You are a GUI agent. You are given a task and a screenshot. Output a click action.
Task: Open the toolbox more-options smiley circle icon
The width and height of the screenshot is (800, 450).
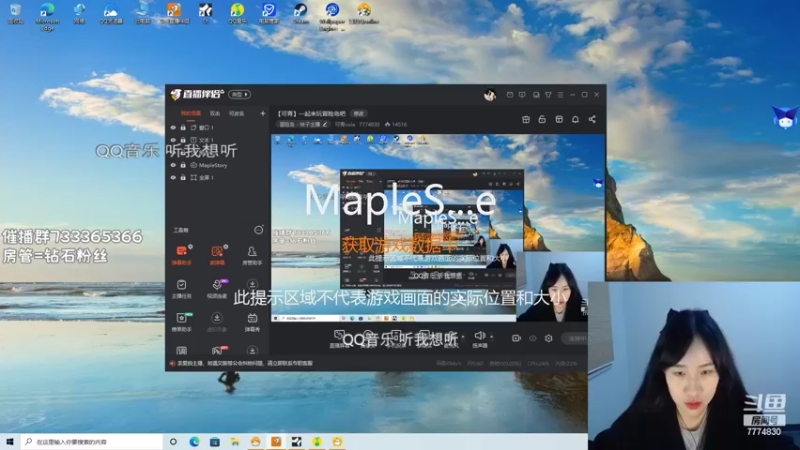(259, 230)
